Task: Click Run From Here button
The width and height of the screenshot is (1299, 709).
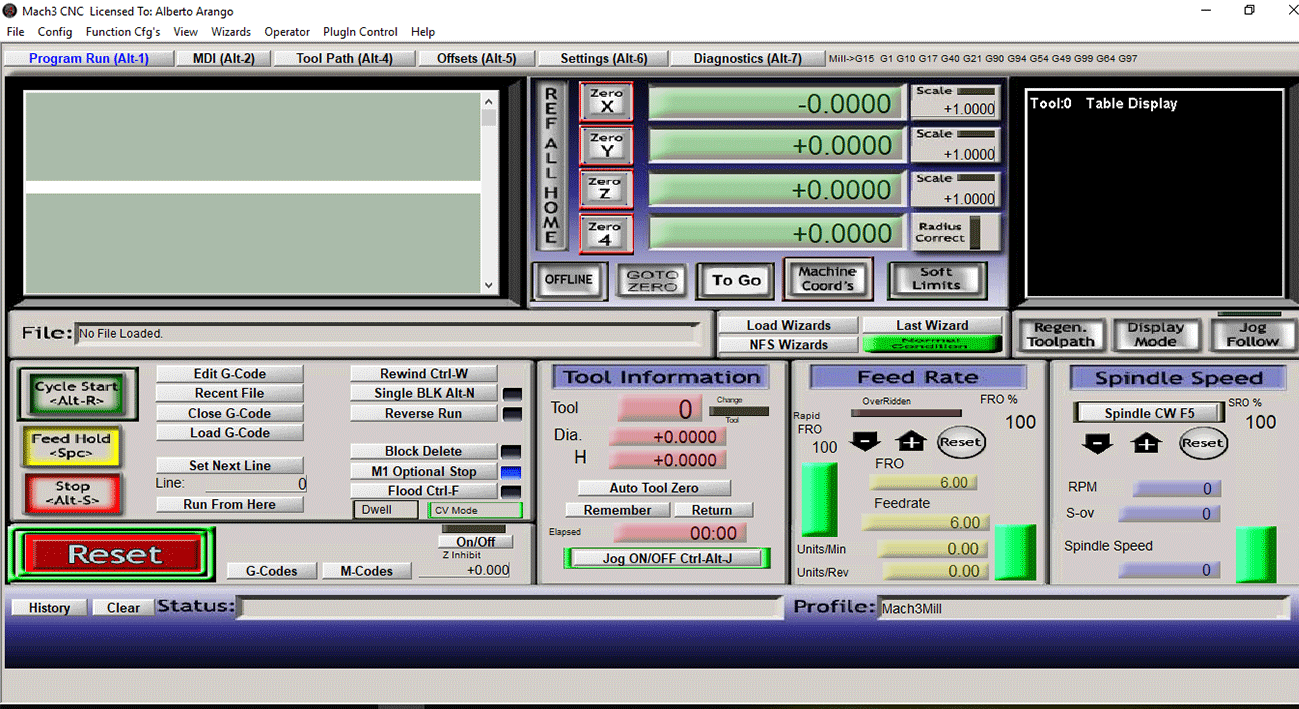Action: pos(229,504)
